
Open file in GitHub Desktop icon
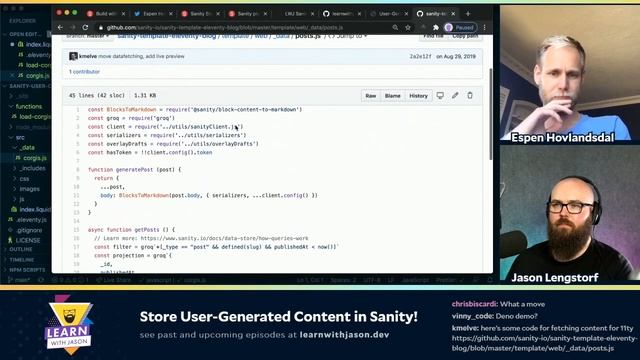click(x=440, y=96)
